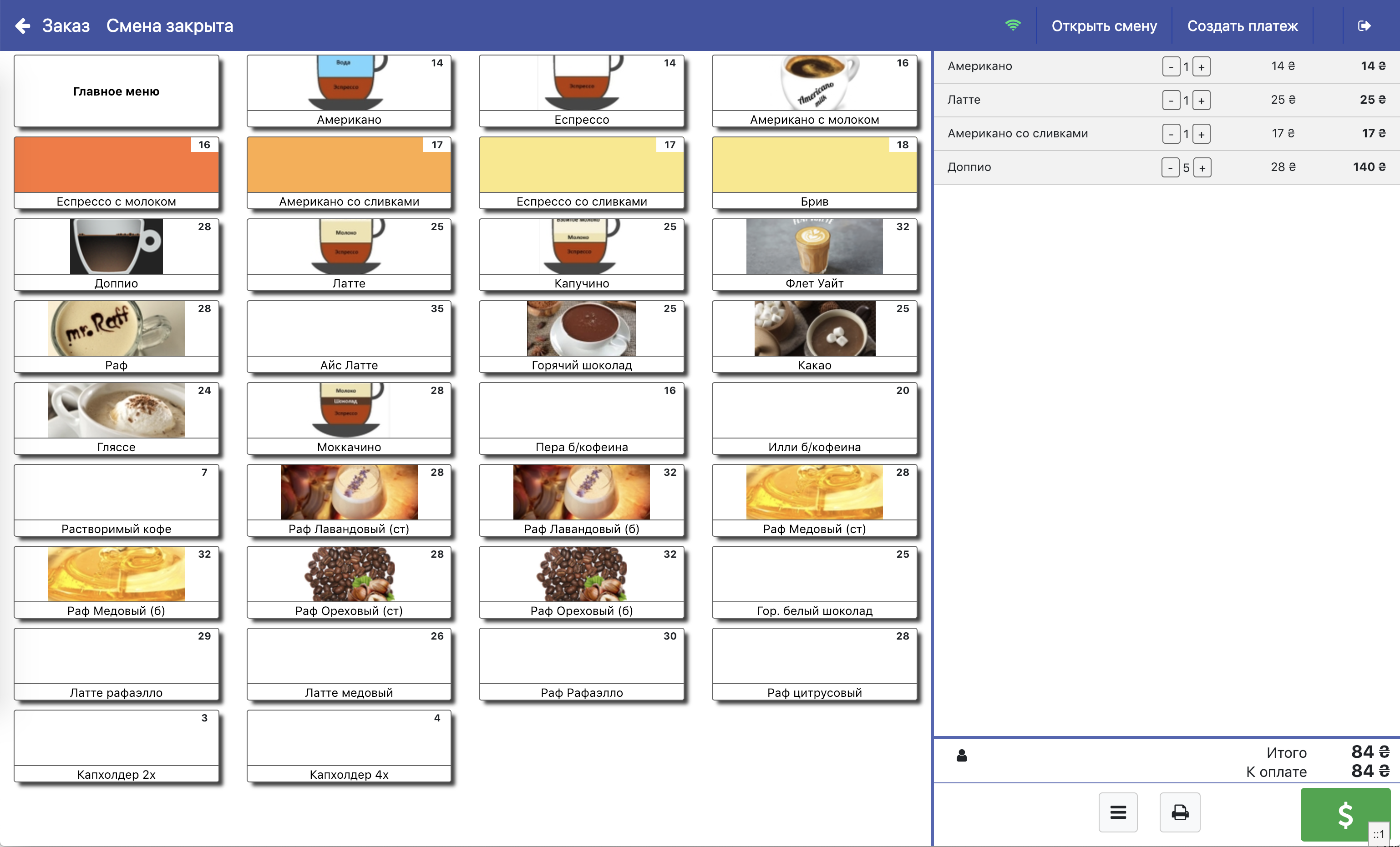Add the Латте product tile

pos(349,254)
